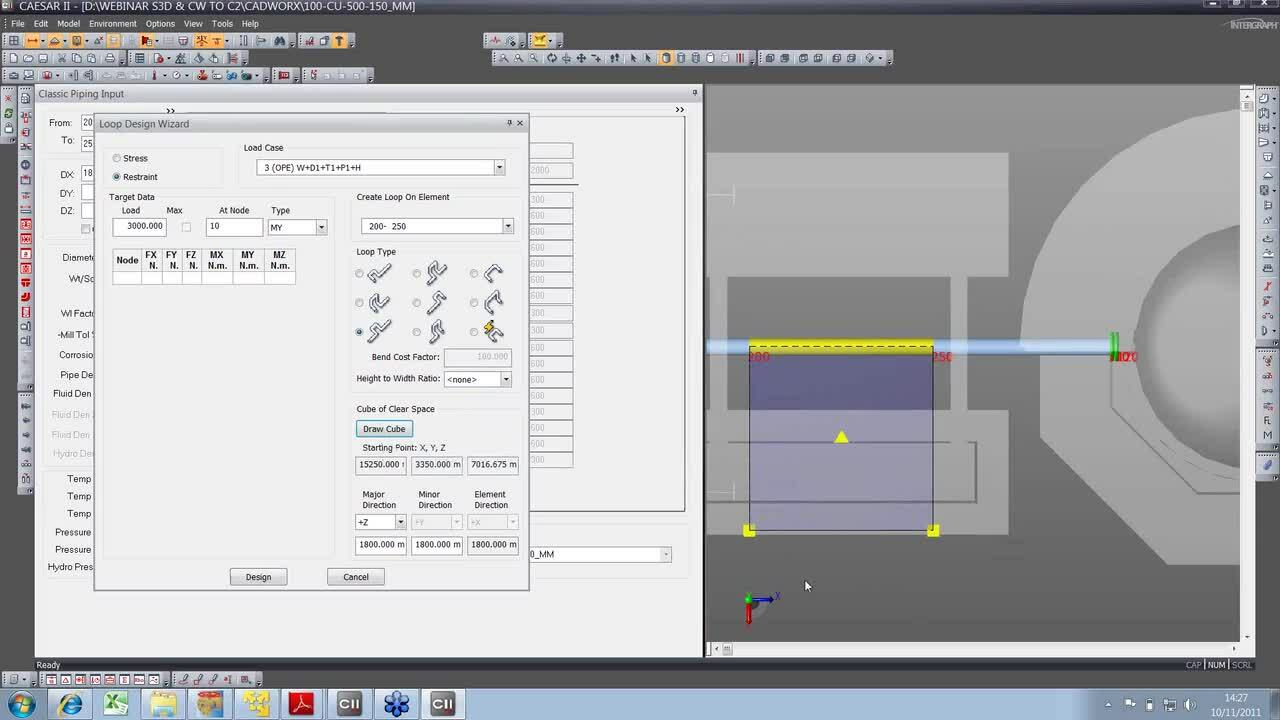Click the printer icon in toolbar
The width and height of the screenshot is (1280, 720).
click(110, 58)
